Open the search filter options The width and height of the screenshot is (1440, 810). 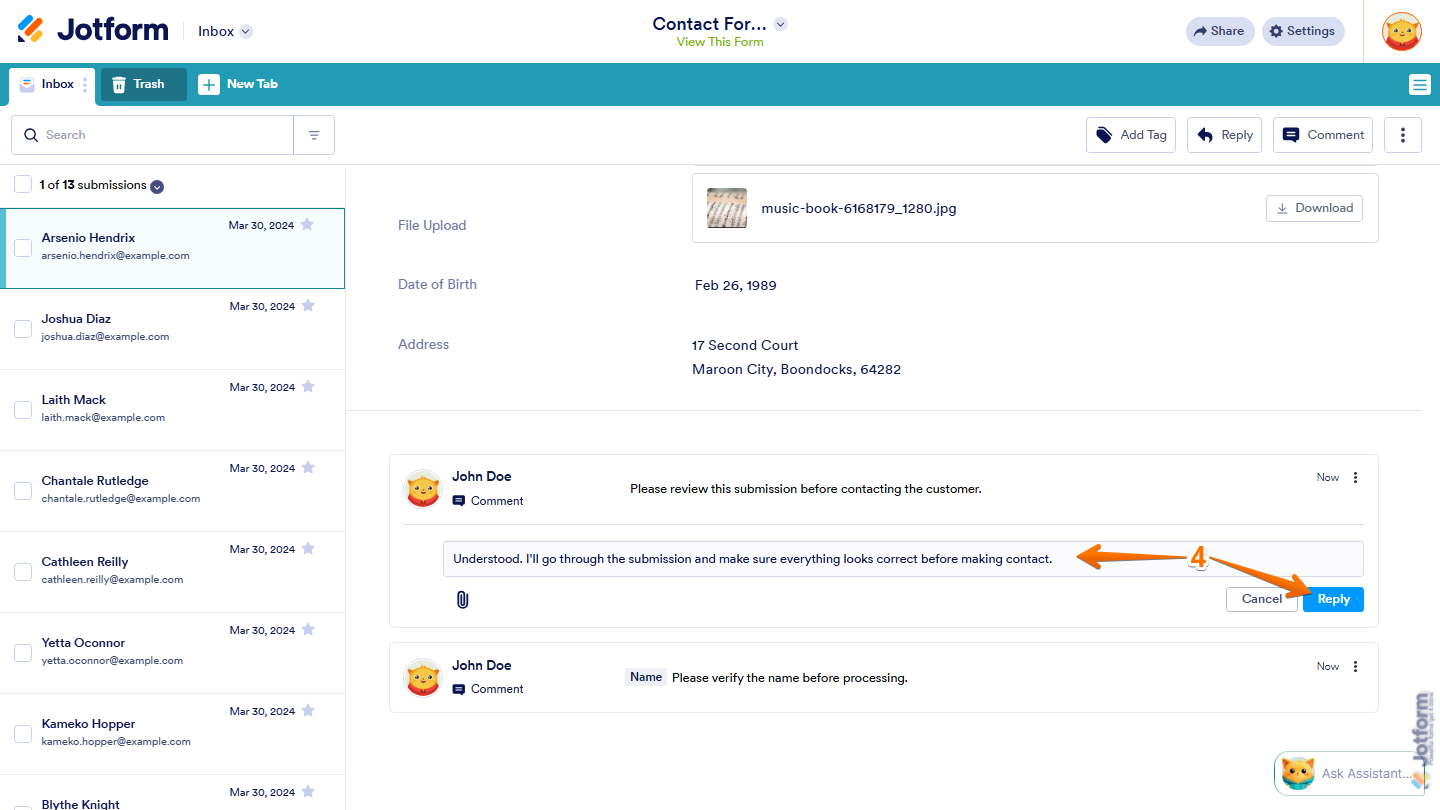(x=314, y=135)
